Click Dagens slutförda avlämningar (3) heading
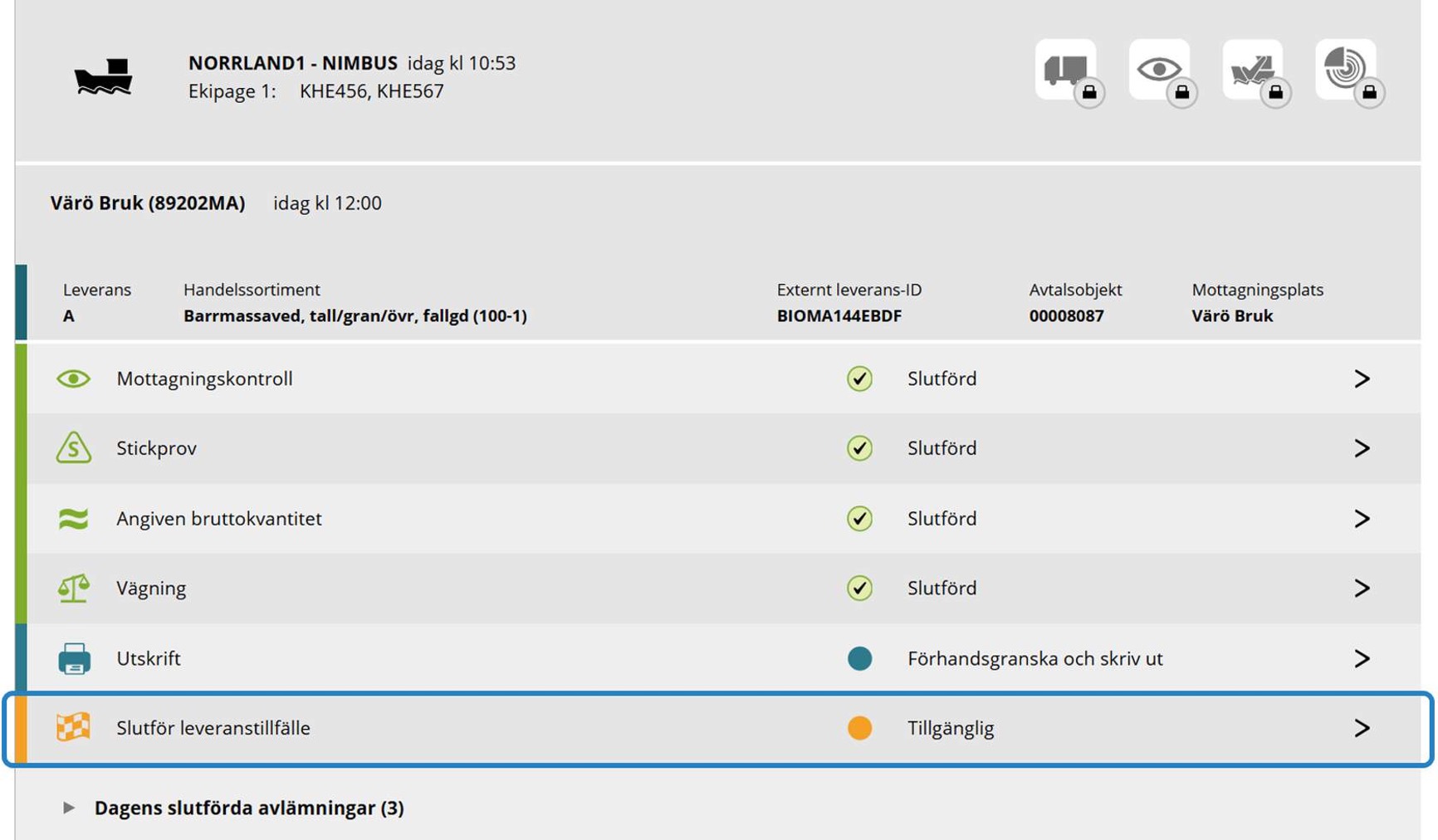The width and height of the screenshot is (1438, 840). pos(249,808)
